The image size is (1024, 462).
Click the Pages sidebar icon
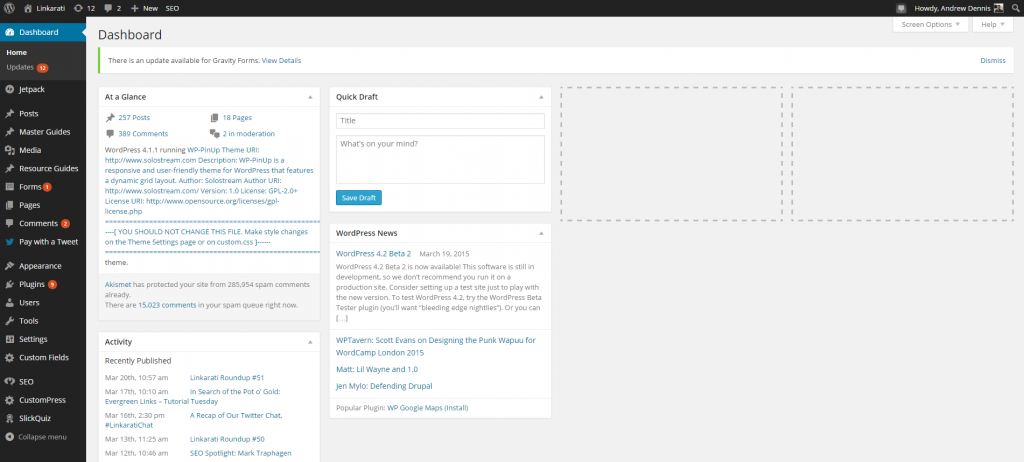[10, 205]
